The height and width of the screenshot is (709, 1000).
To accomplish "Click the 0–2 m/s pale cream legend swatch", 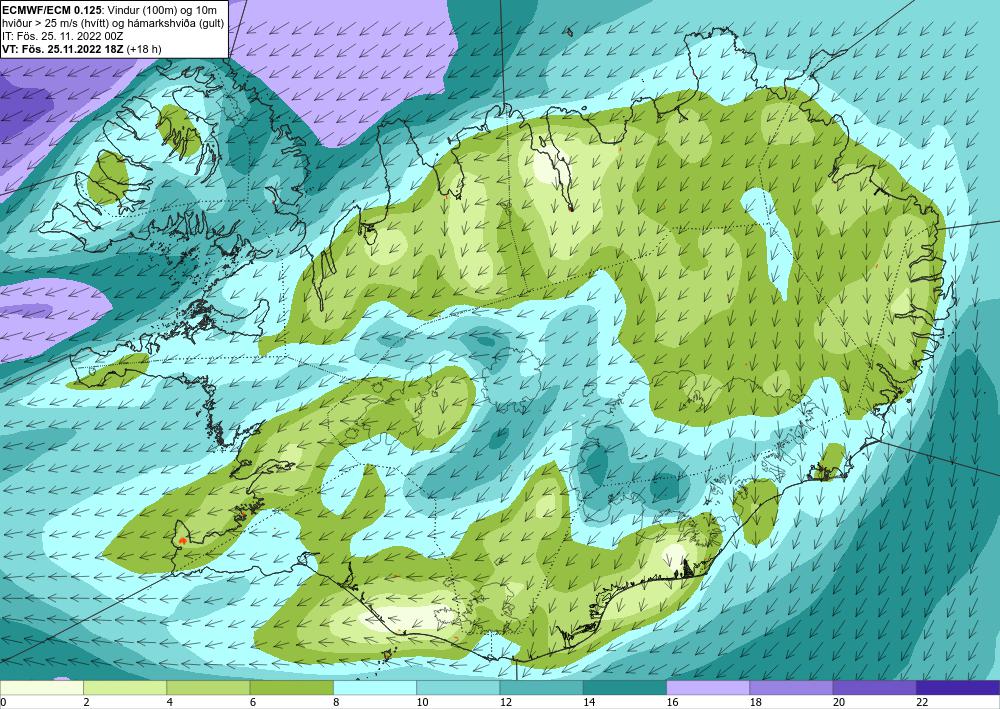I will 41,688.
